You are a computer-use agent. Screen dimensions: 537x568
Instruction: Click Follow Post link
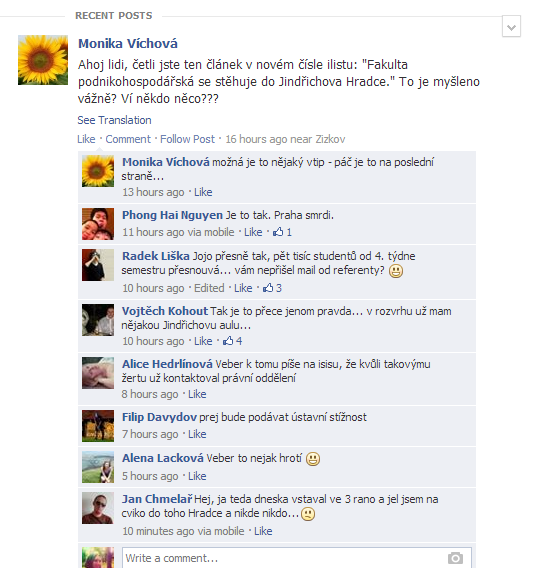pyautogui.click(x=187, y=139)
